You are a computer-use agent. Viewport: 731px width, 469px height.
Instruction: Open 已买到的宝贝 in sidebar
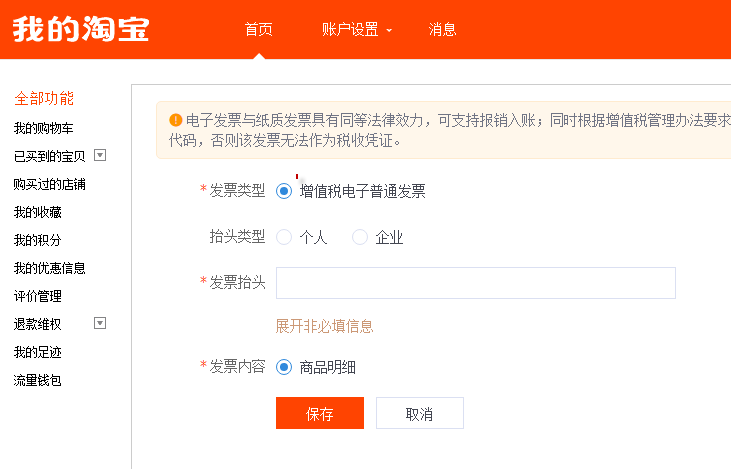(x=49, y=156)
